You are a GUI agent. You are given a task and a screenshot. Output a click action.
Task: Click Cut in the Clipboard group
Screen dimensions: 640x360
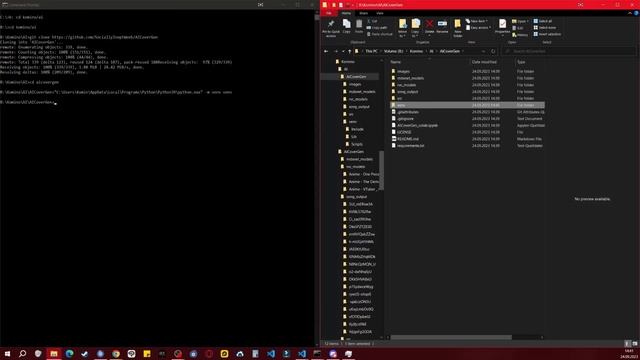pyautogui.click(x=372, y=21)
